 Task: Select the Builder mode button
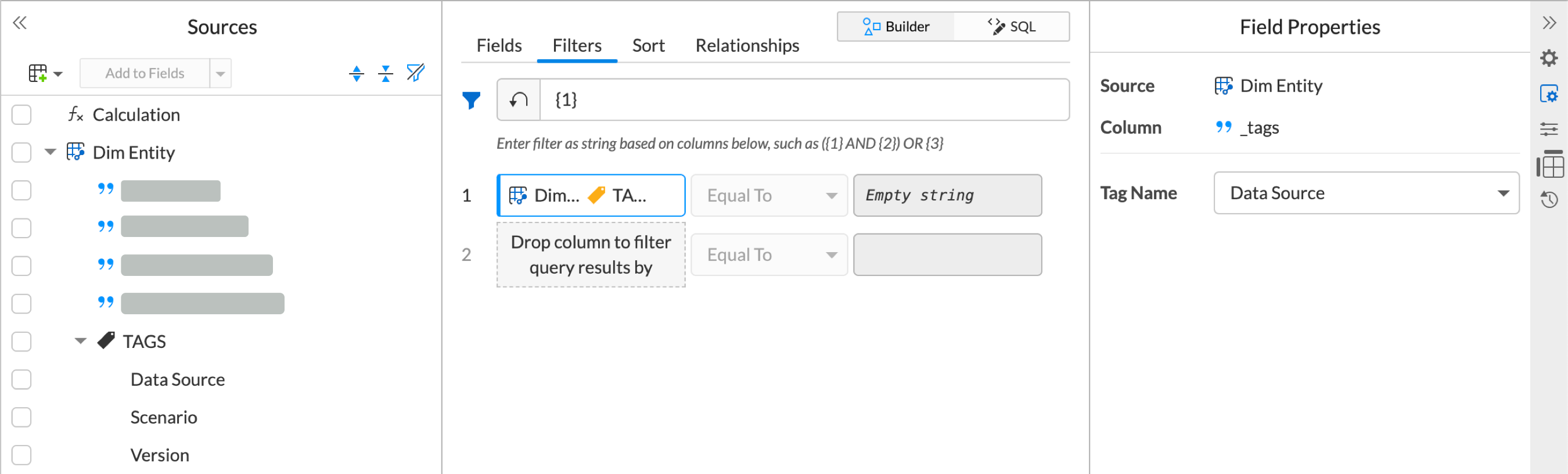pos(896,27)
